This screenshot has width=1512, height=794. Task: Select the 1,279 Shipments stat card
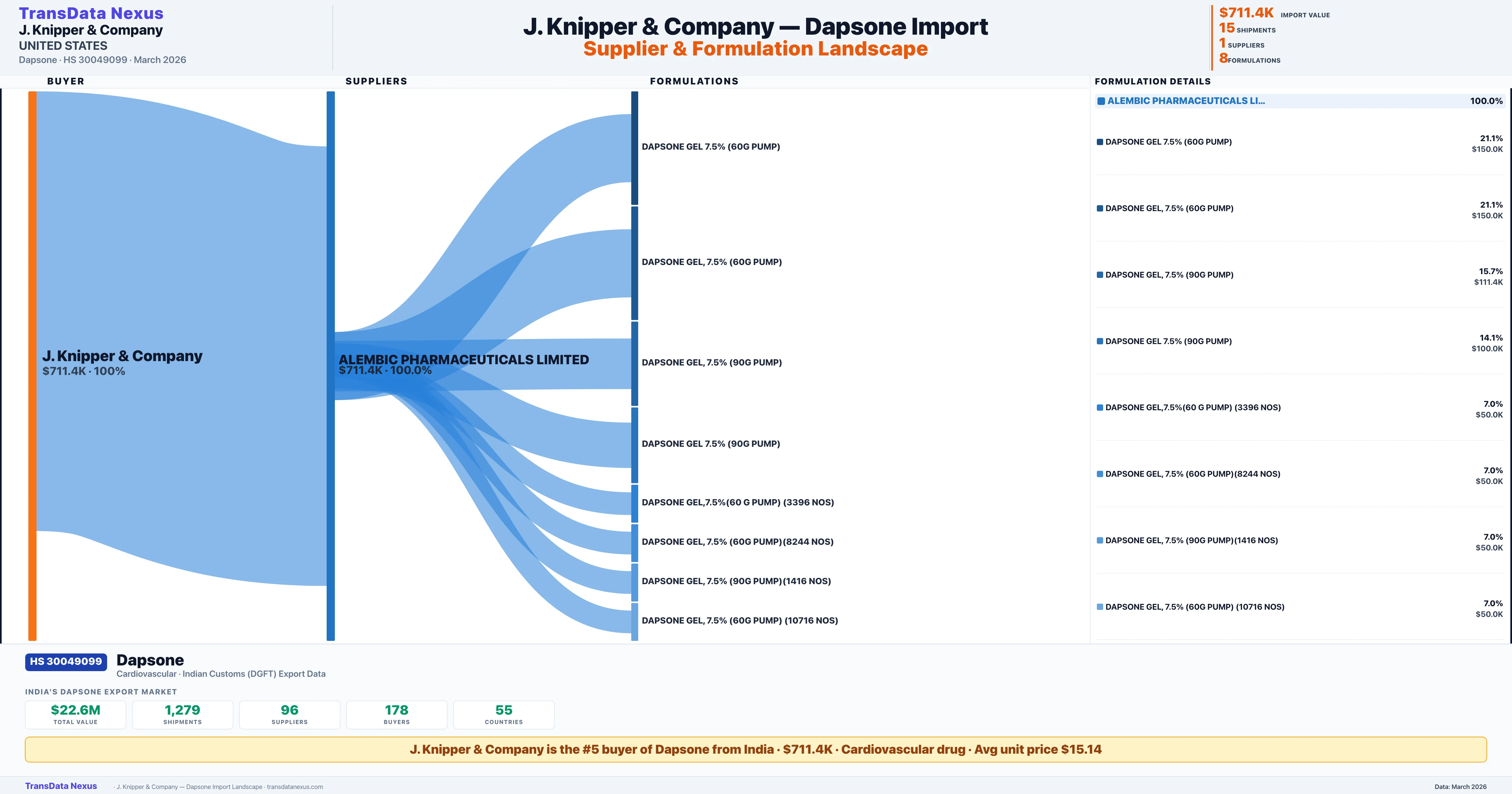coord(183,714)
